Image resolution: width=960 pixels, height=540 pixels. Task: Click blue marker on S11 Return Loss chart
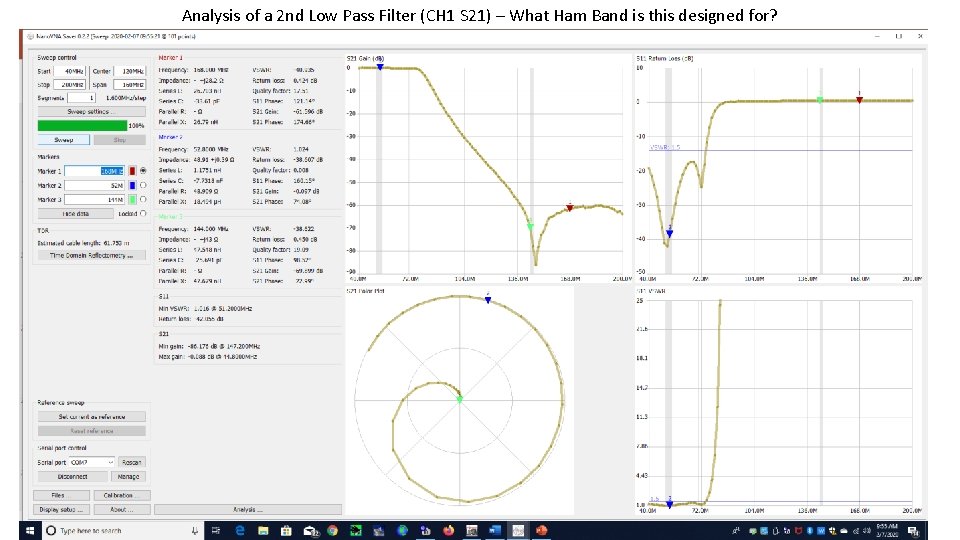pos(670,233)
